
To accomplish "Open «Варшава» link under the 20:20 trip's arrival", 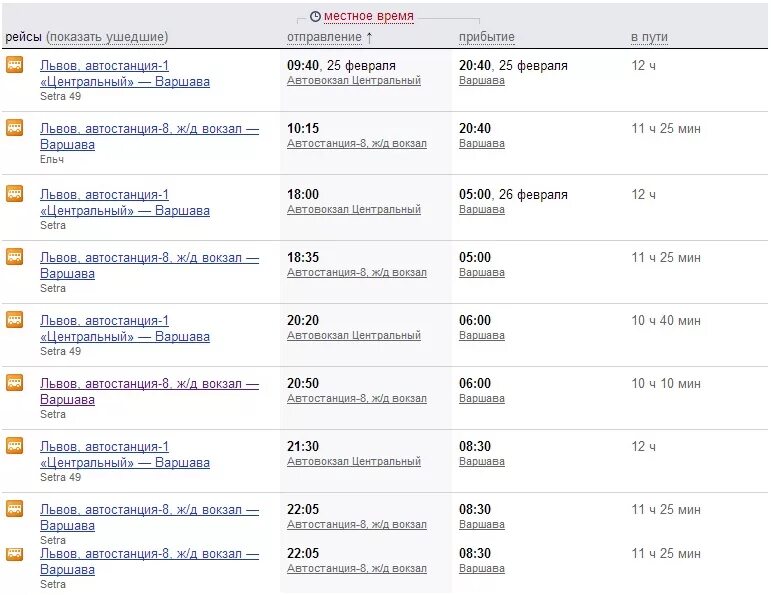I will pyautogui.click(x=481, y=336).
